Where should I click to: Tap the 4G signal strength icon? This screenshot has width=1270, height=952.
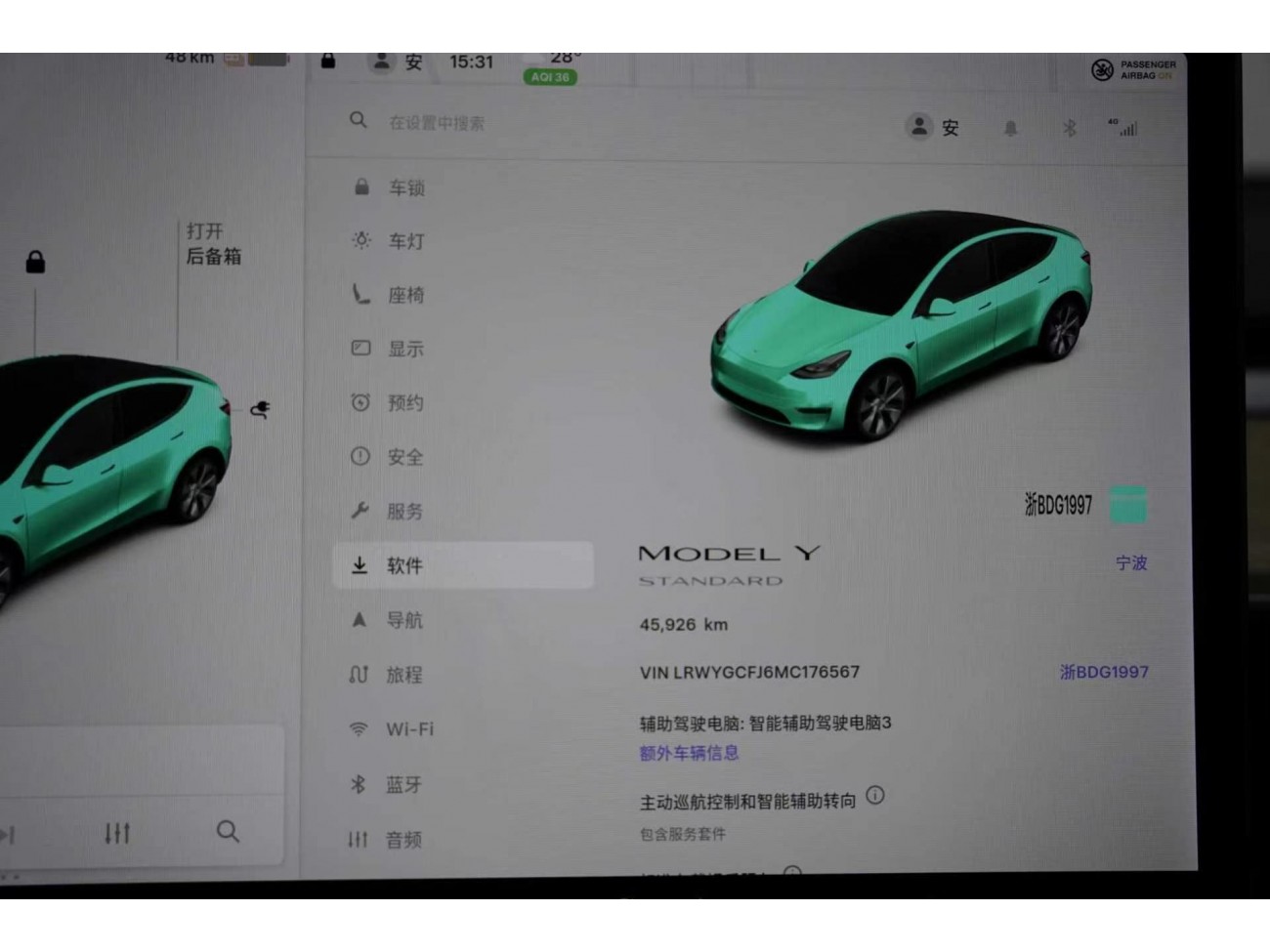coord(1123,127)
